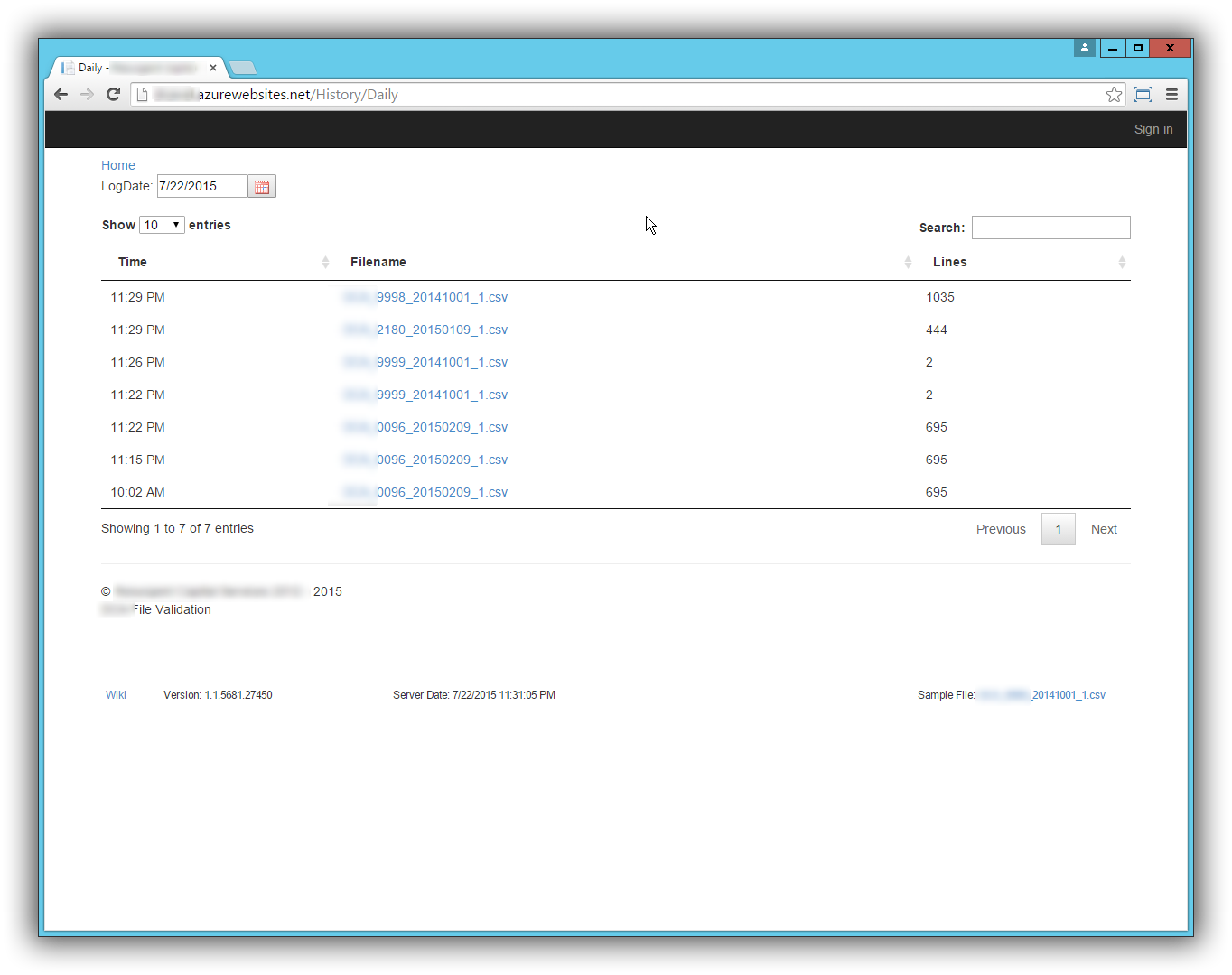
Task: Bookmark this page with star icon
Action: [x=1114, y=95]
